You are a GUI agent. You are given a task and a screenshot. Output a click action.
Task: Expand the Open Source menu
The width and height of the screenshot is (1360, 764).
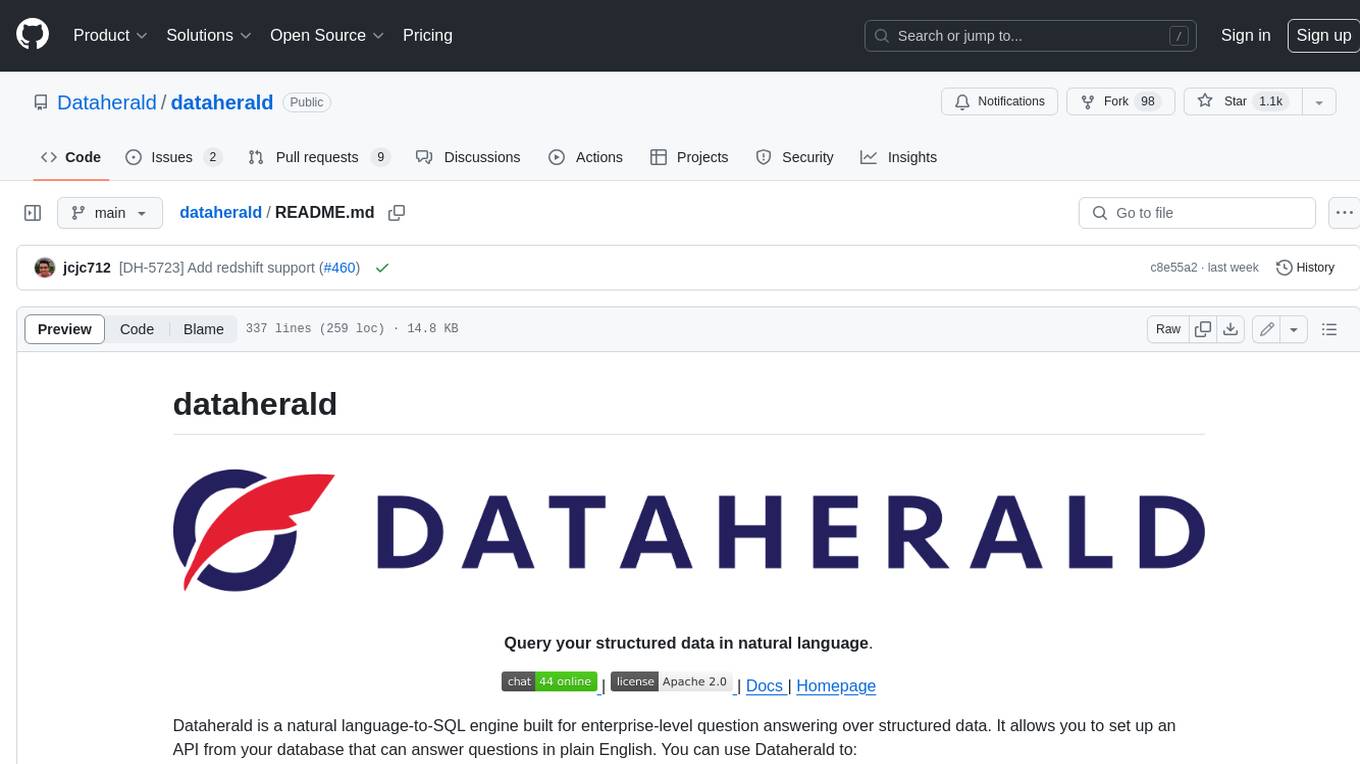[x=327, y=35]
